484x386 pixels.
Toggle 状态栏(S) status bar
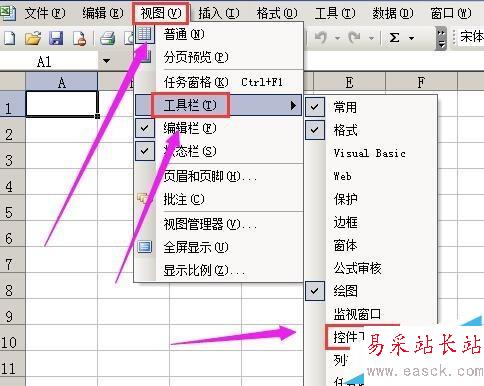219,151
